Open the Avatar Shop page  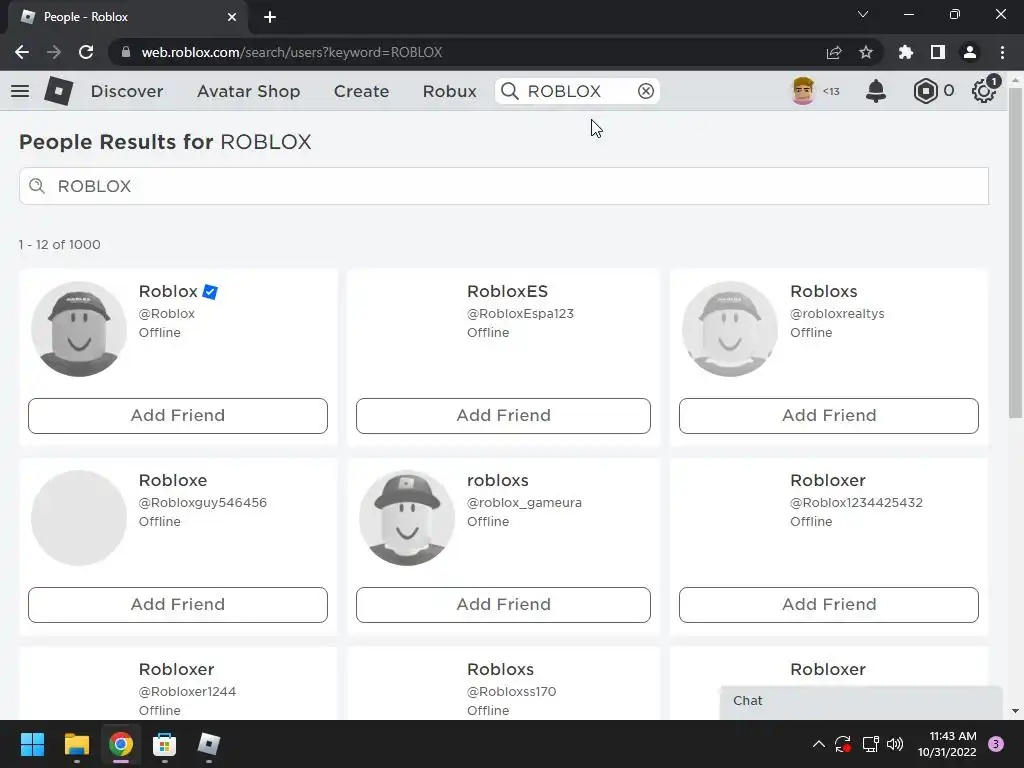(x=248, y=91)
